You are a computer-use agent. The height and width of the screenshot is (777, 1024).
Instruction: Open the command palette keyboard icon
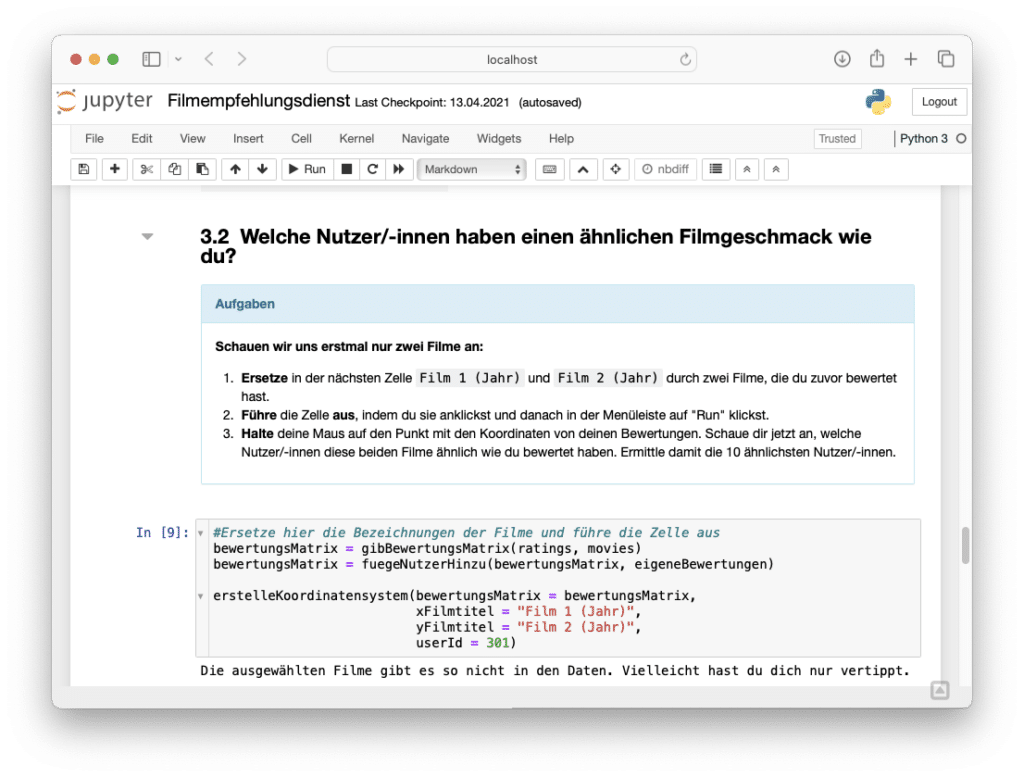(x=549, y=169)
